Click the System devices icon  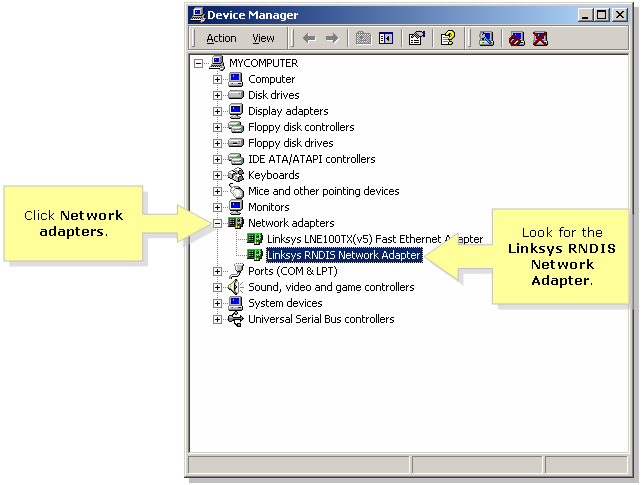(x=236, y=303)
